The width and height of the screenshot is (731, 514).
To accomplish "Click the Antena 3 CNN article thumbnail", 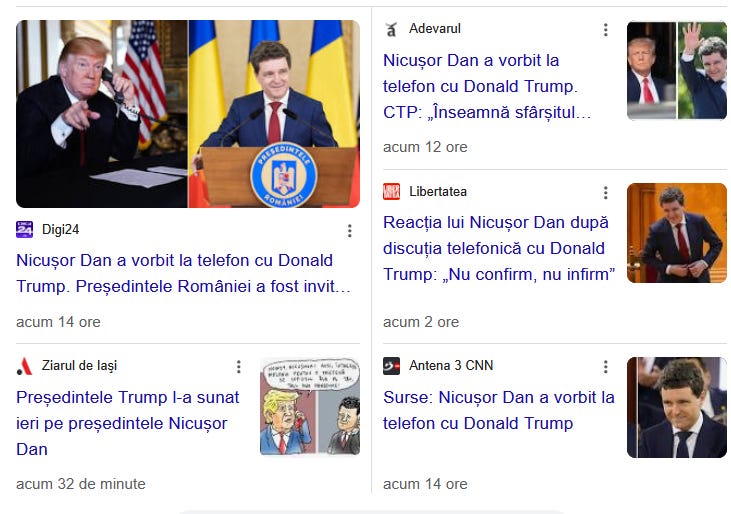I will coord(676,407).
